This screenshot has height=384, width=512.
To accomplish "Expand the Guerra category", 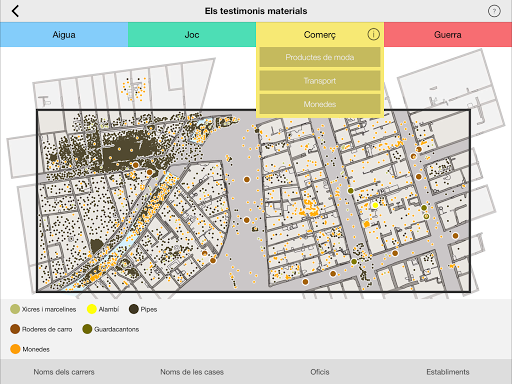I will coord(448,35).
